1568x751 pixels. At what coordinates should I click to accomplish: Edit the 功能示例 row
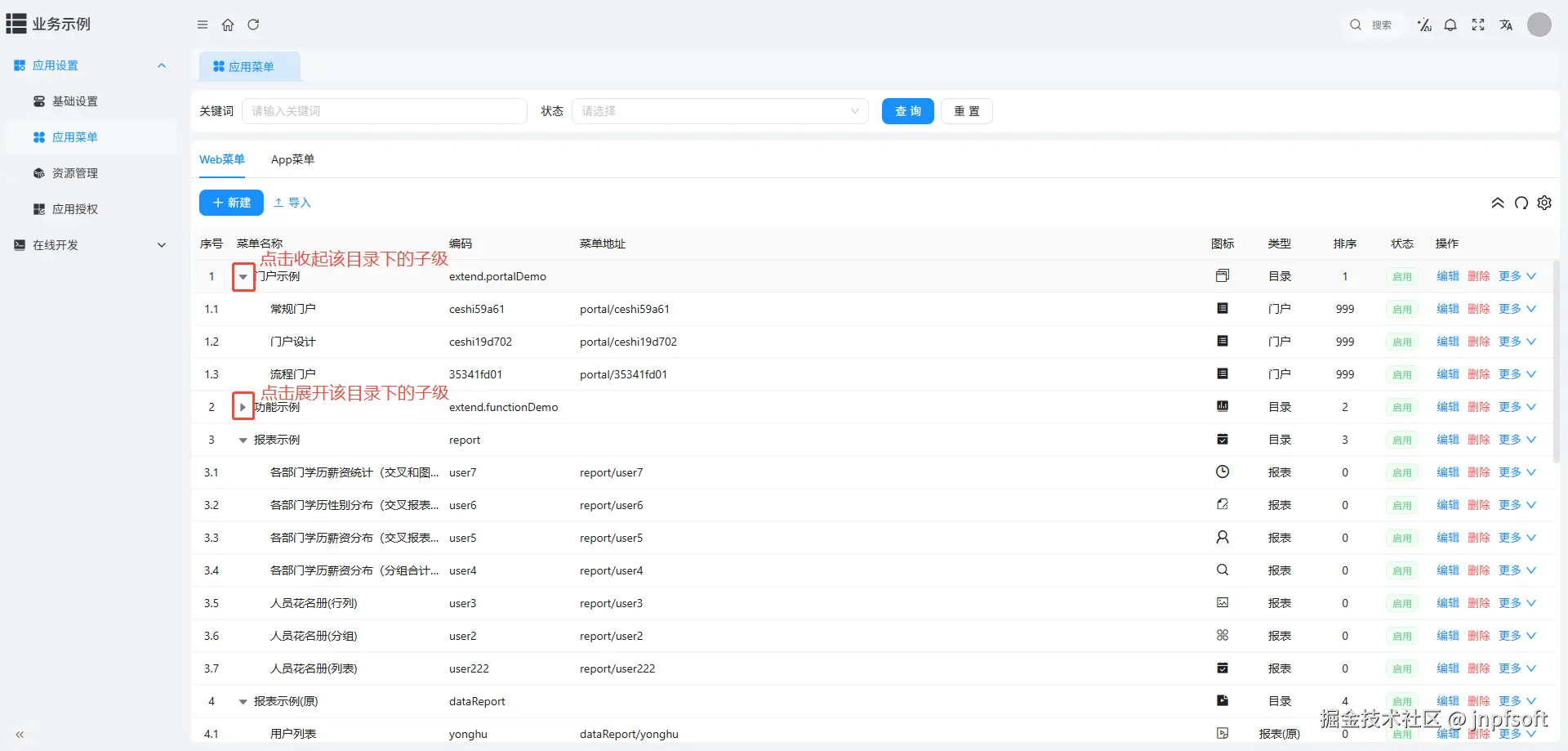click(1448, 407)
